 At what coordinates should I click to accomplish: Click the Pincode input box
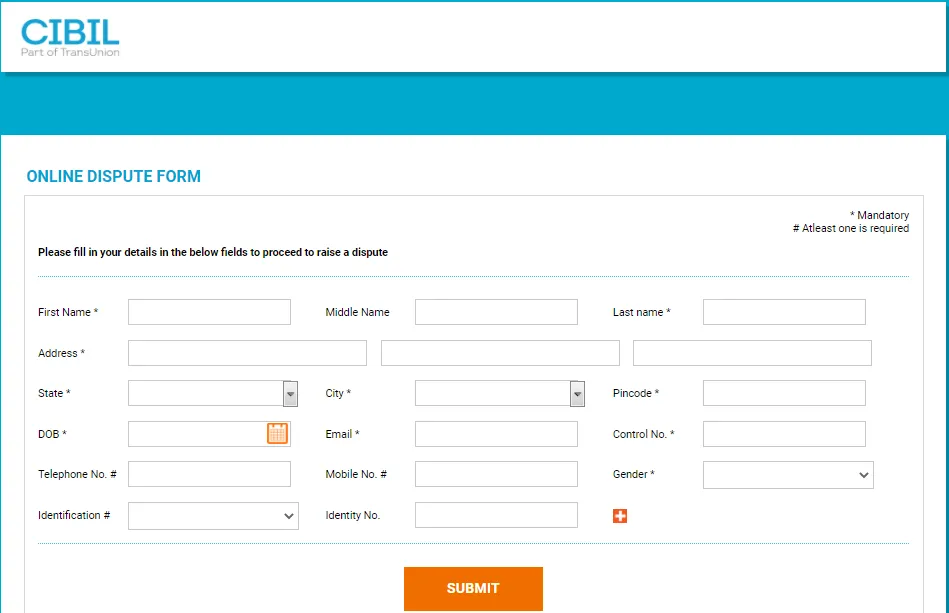(784, 393)
